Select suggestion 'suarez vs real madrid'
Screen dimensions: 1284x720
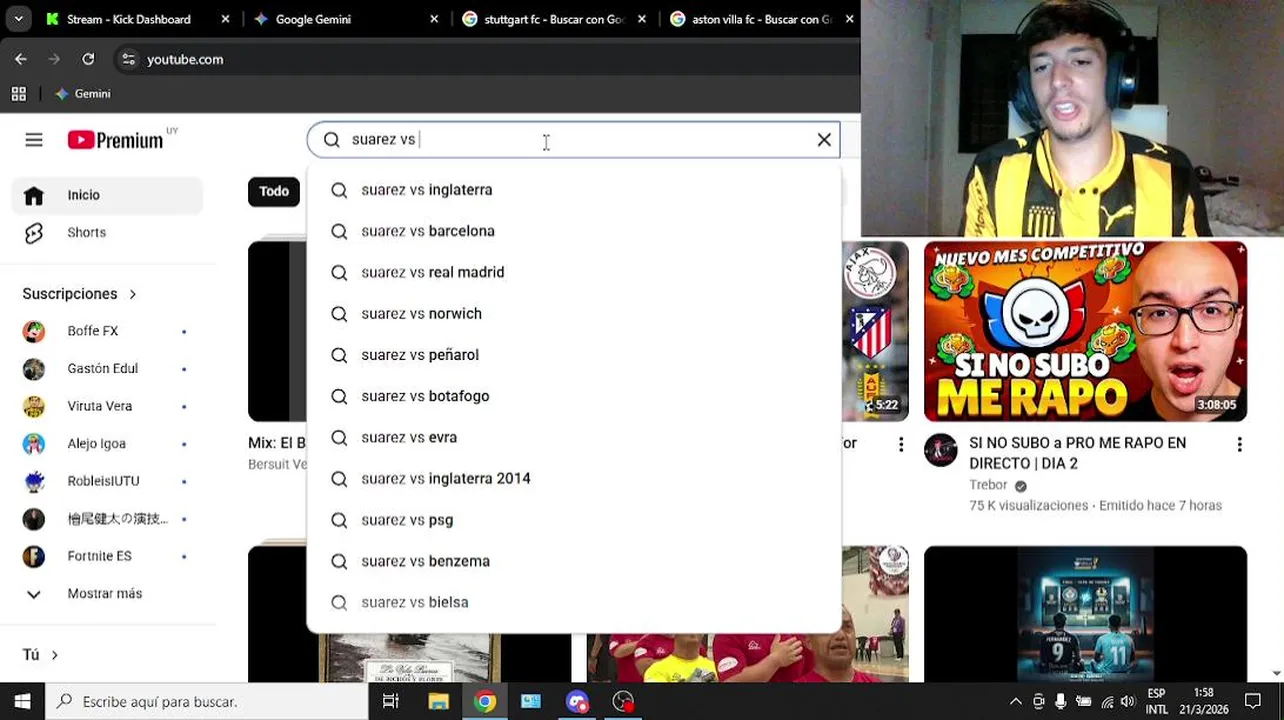click(x=573, y=272)
